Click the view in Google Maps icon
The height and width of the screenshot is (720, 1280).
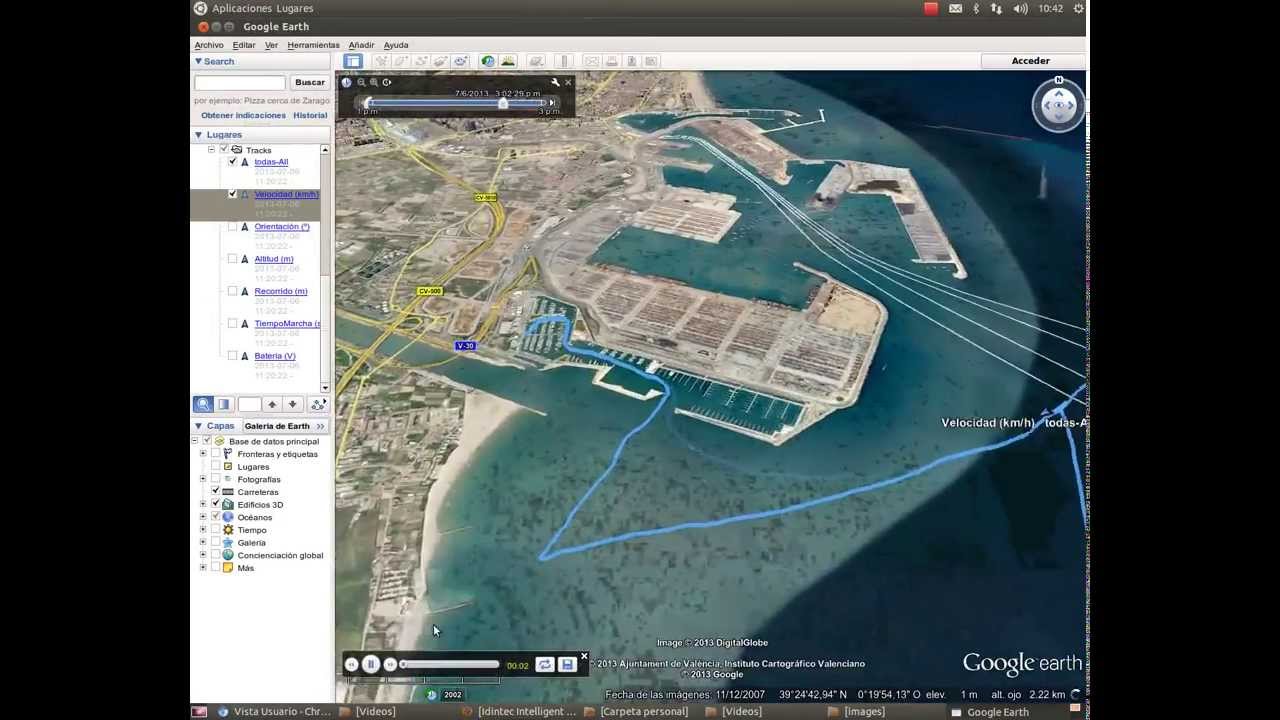pyautogui.click(x=651, y=61)
